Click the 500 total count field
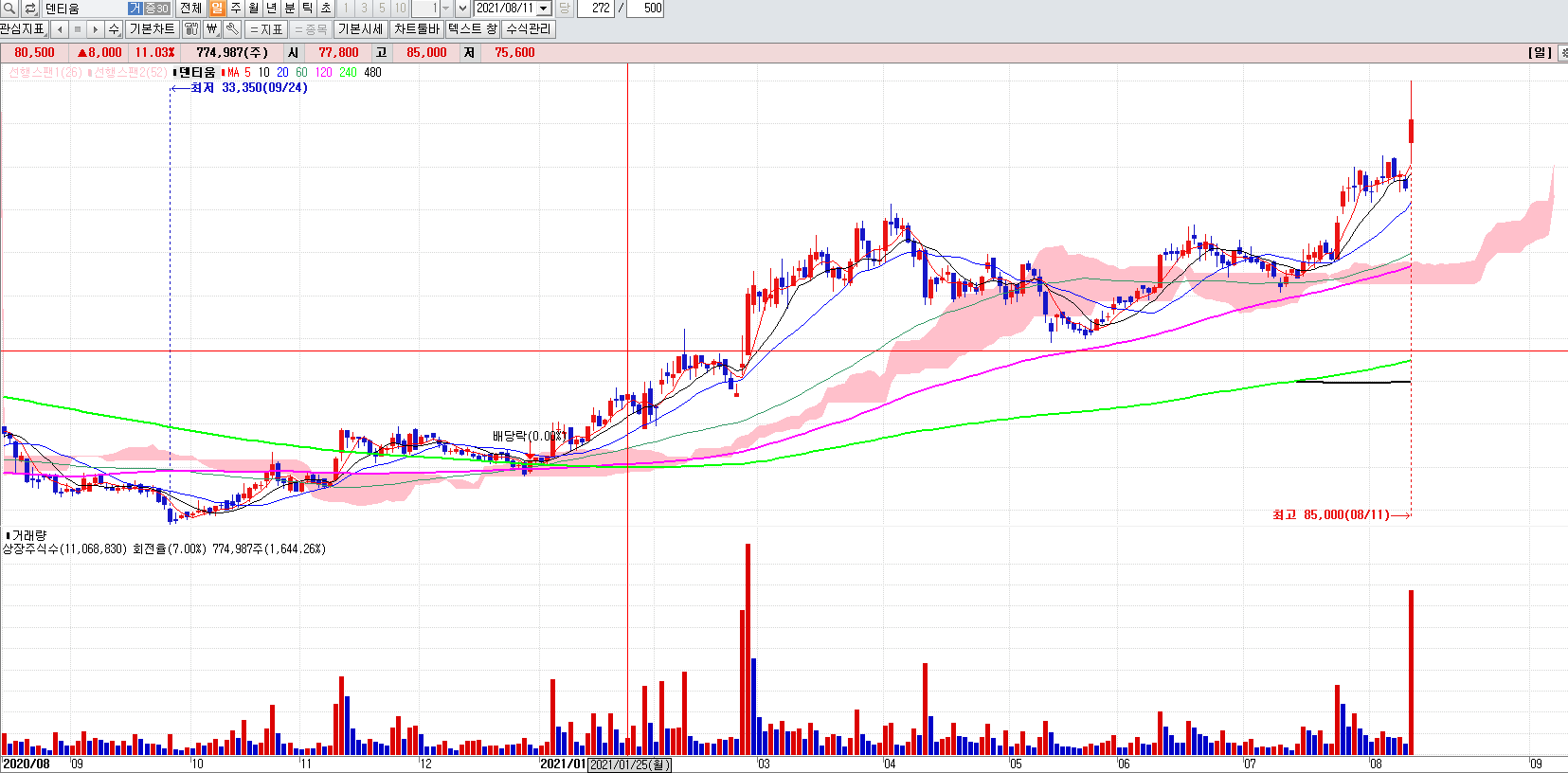 point(645,9)
